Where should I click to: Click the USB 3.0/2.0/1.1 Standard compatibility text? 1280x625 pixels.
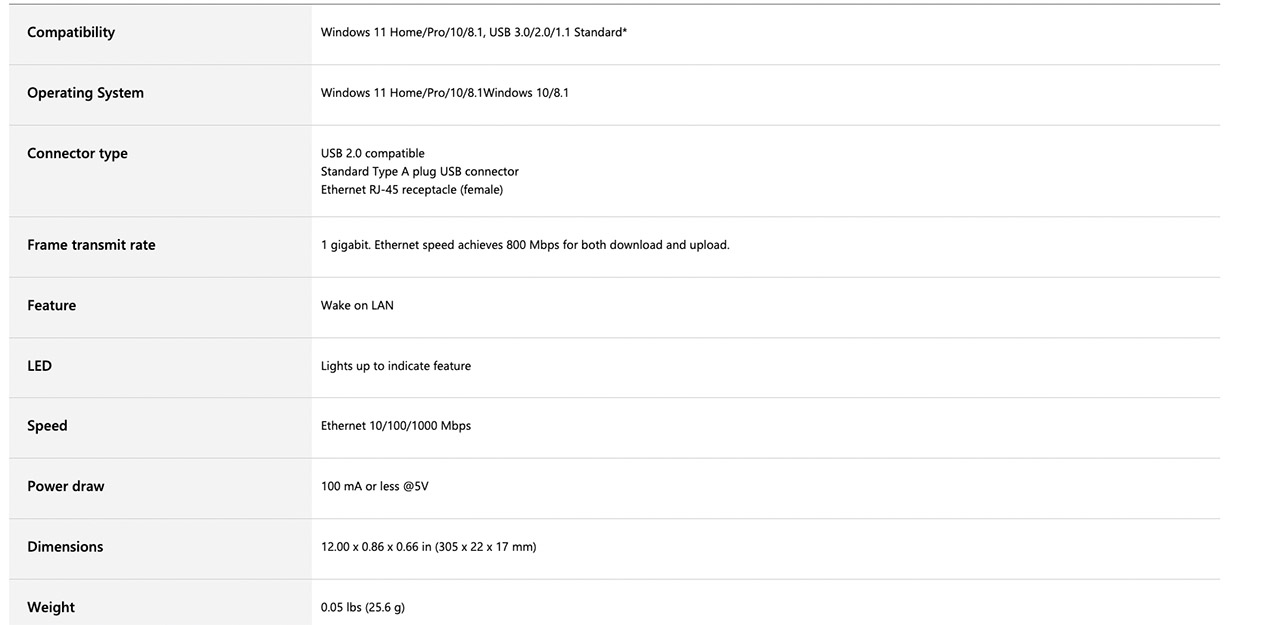(x=558, y=32)
